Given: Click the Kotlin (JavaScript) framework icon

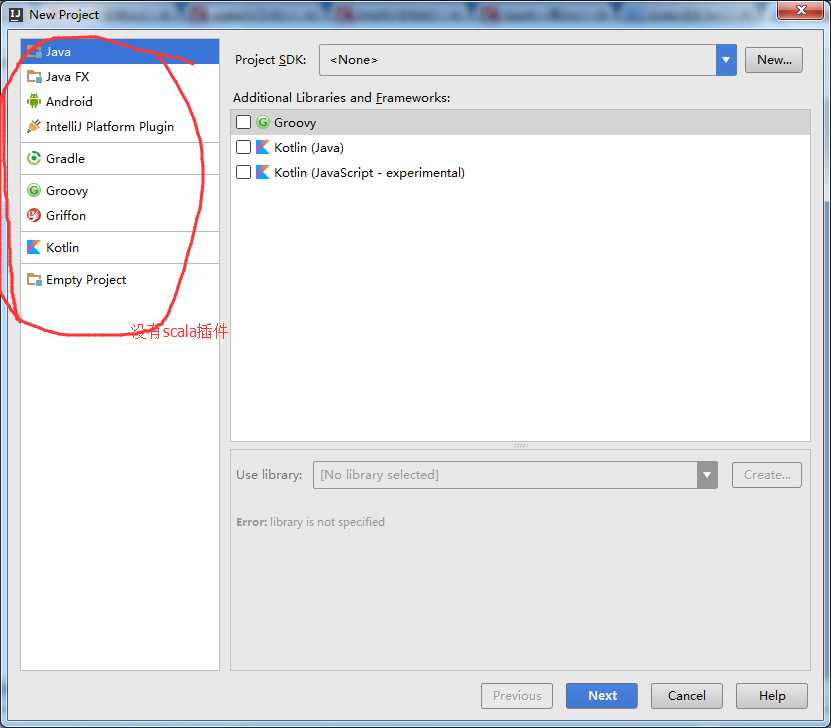Looking at the screenshot, I should click(x=263, y=172).
